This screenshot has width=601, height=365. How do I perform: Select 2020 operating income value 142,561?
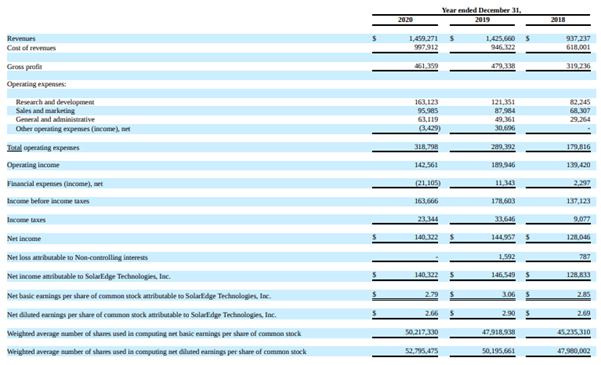[x=426, y=165]
